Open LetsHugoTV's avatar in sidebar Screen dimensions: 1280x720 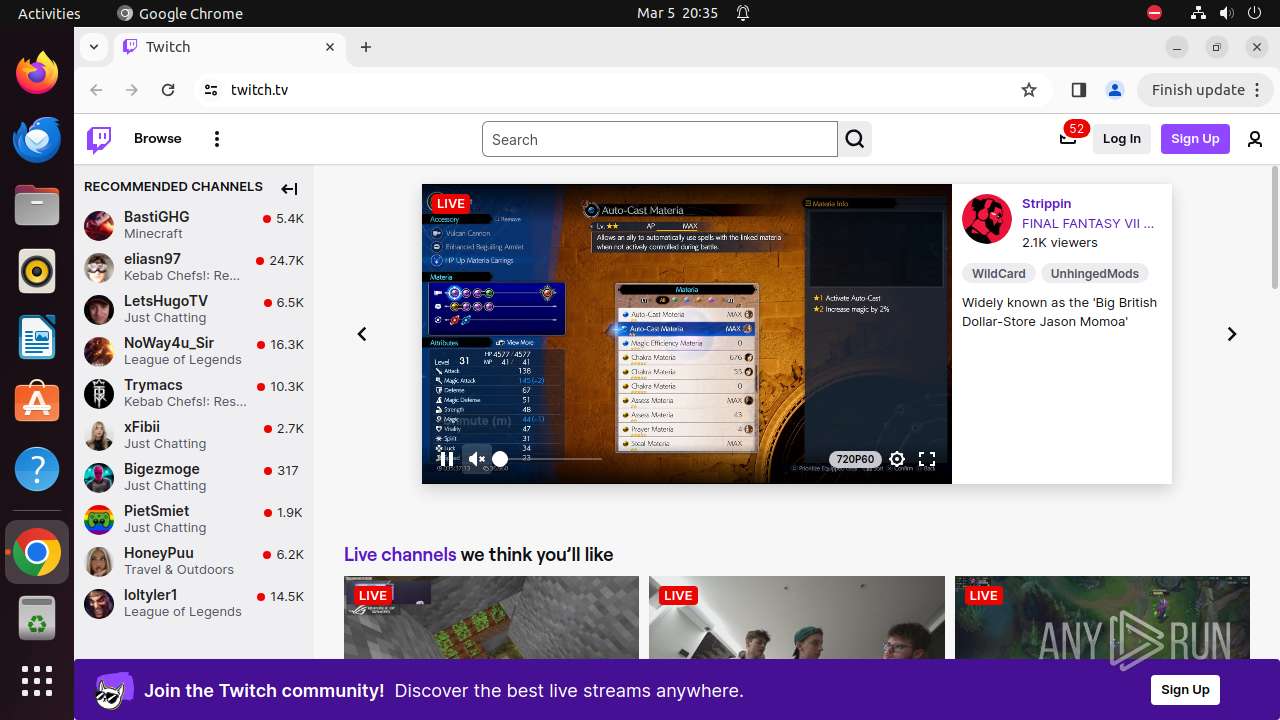pos(99,309)
